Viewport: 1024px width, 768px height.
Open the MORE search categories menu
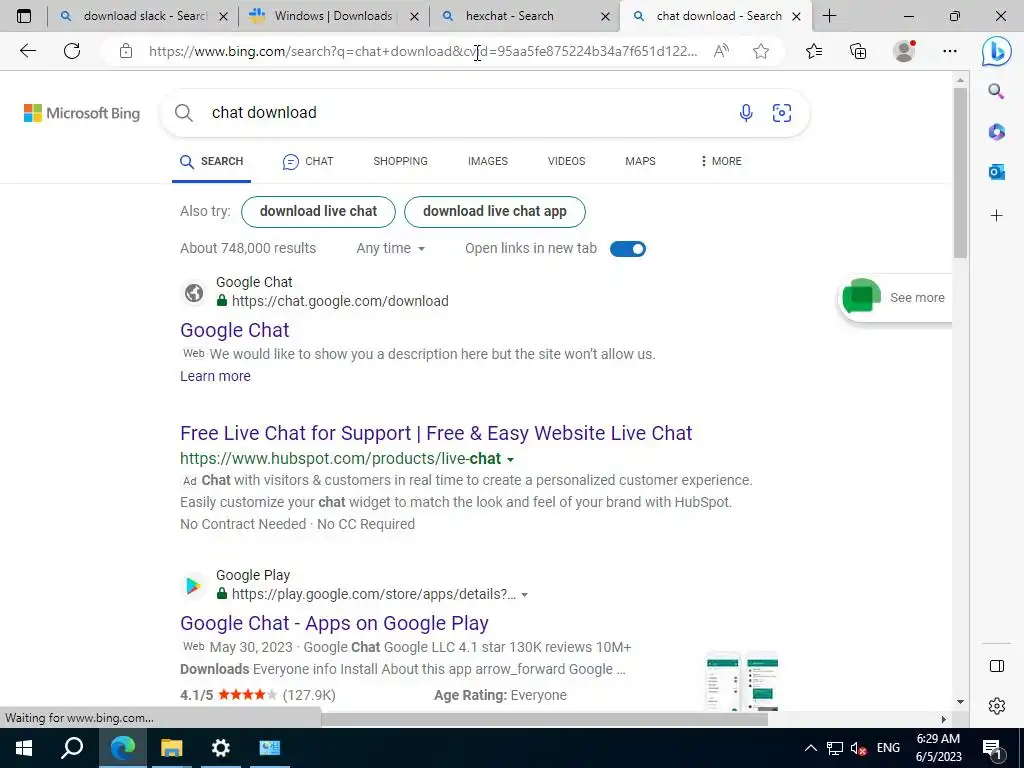pos(721,161)
